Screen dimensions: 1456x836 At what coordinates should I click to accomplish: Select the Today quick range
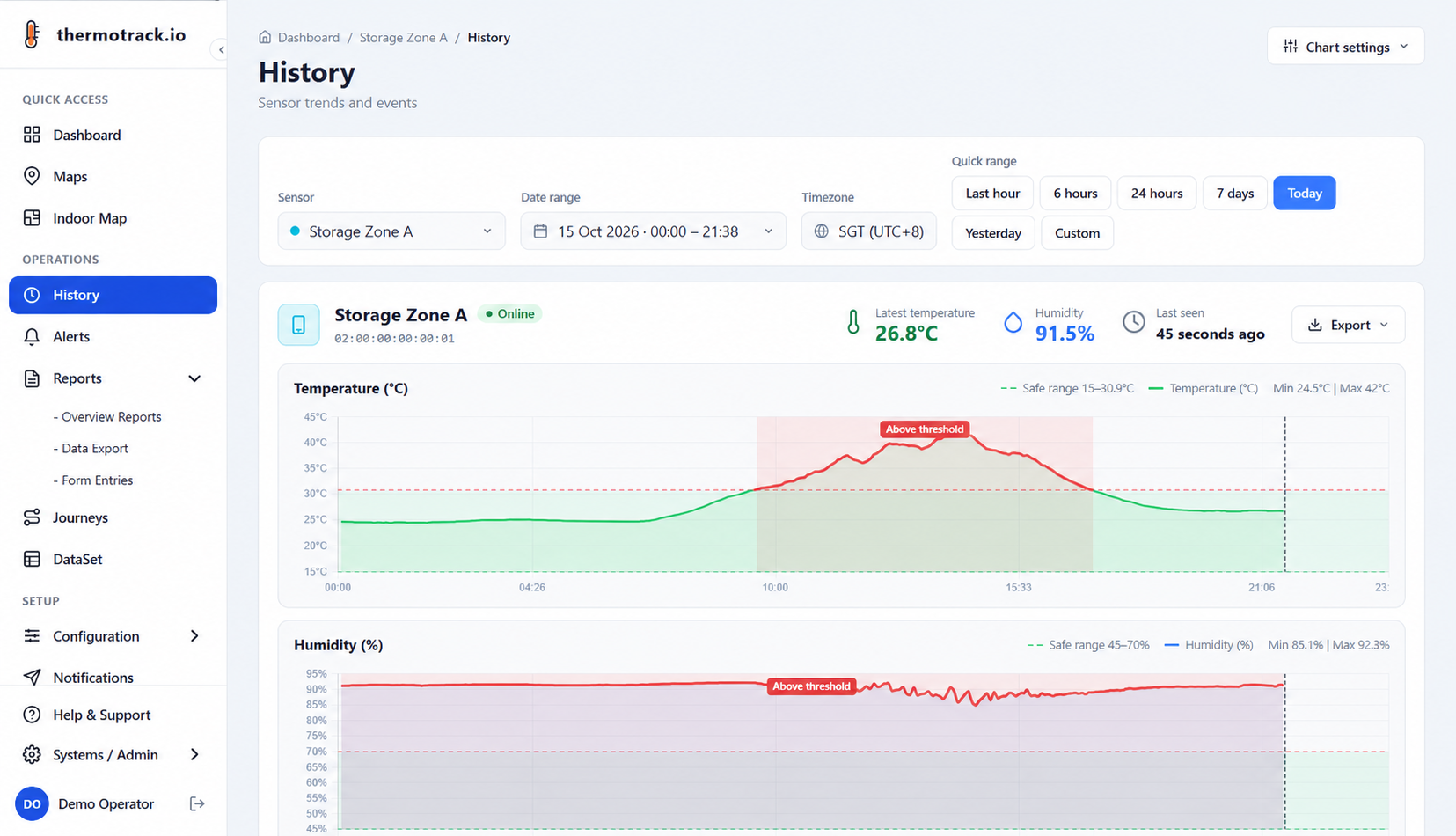1304,194
